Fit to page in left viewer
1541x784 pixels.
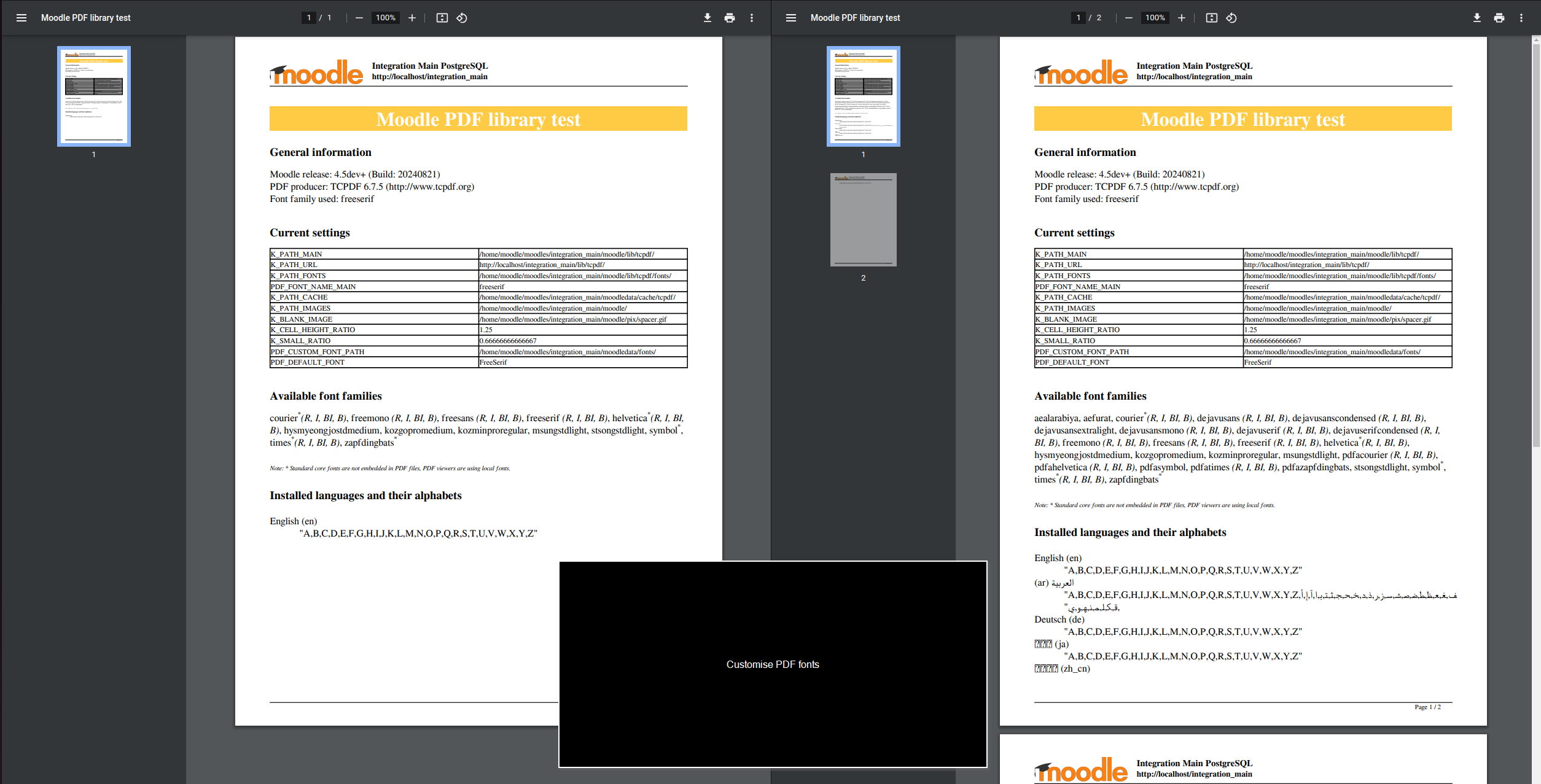[x=442, y=18]
